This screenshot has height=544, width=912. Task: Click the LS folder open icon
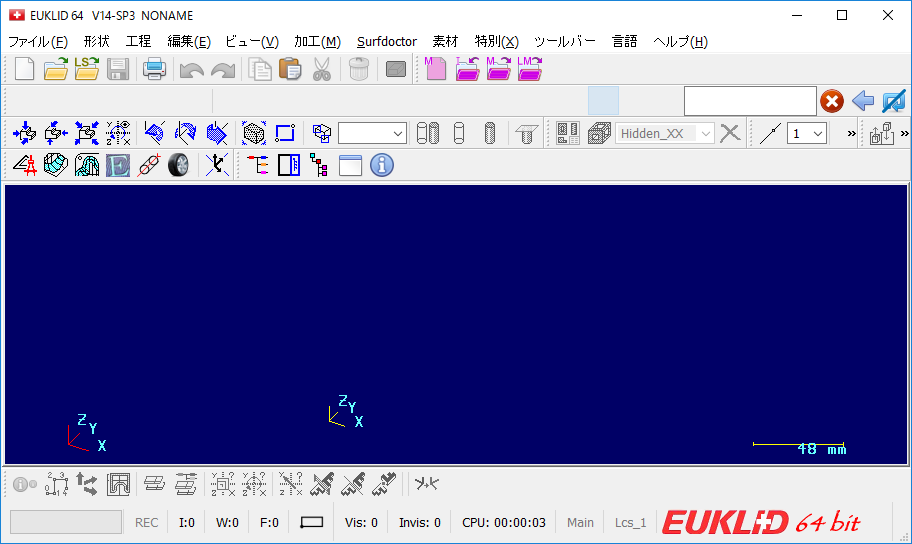click(x=87, y=69)
